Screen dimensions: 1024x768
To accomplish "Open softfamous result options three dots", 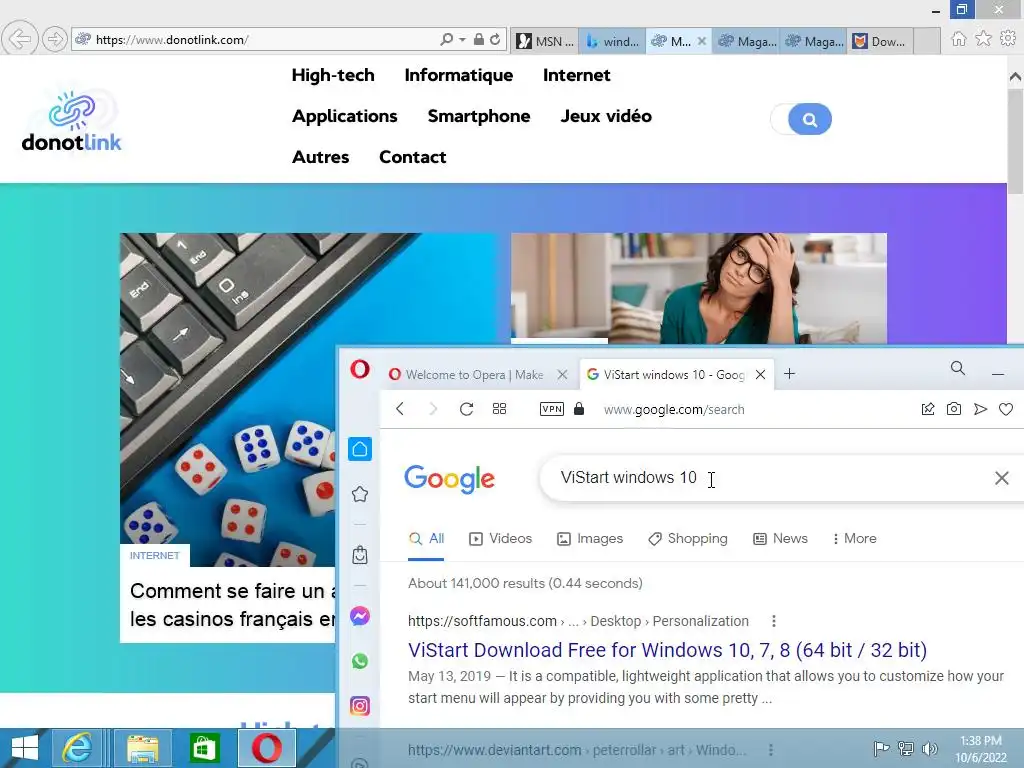I will [774, 621].
